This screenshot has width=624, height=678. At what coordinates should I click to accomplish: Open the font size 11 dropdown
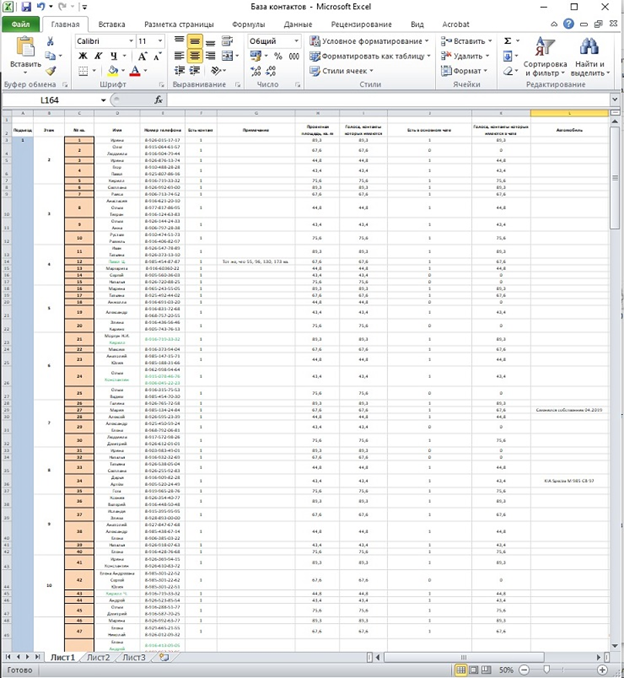[160, 41]
